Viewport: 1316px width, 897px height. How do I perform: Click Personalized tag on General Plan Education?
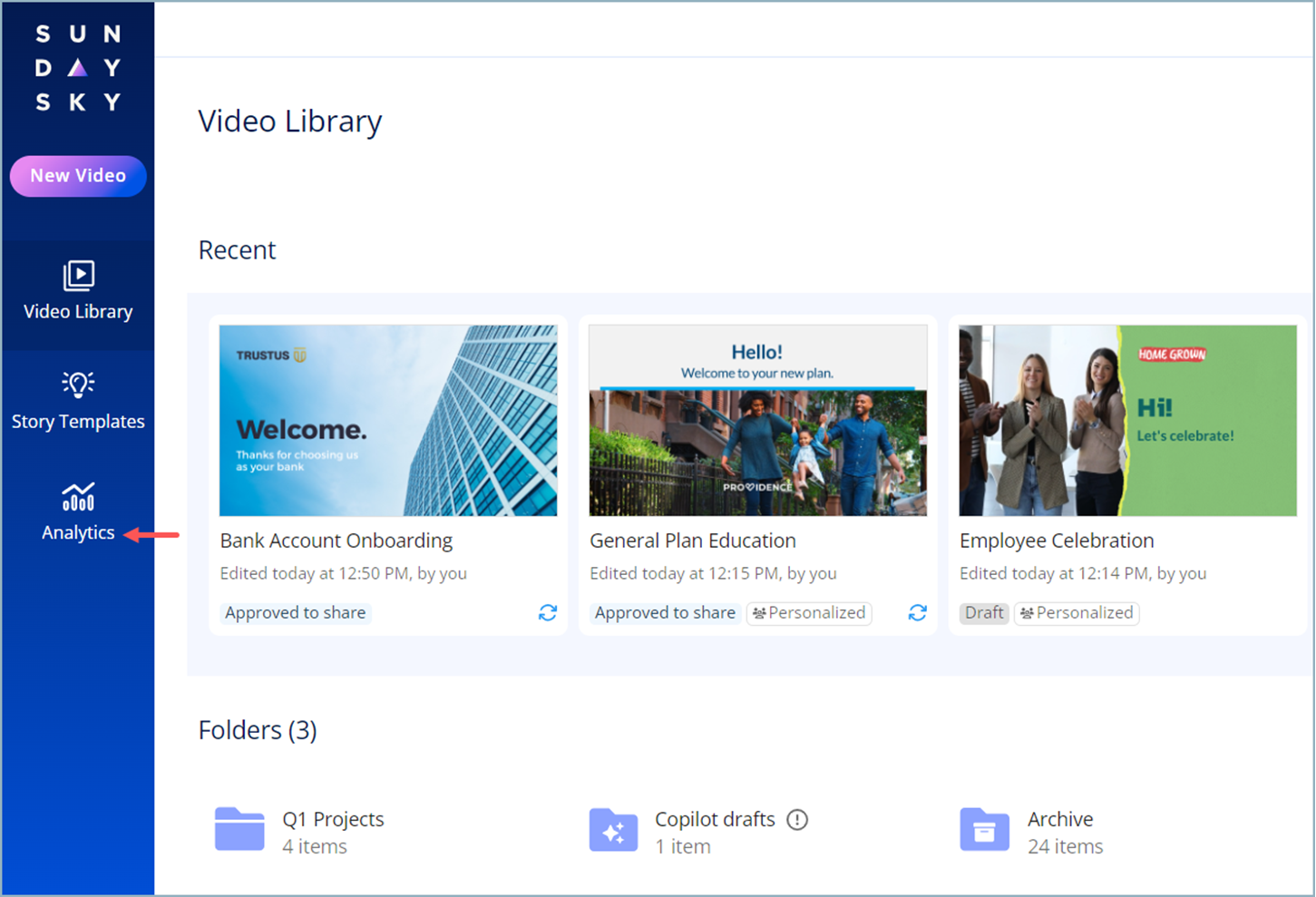coord(809,613)
